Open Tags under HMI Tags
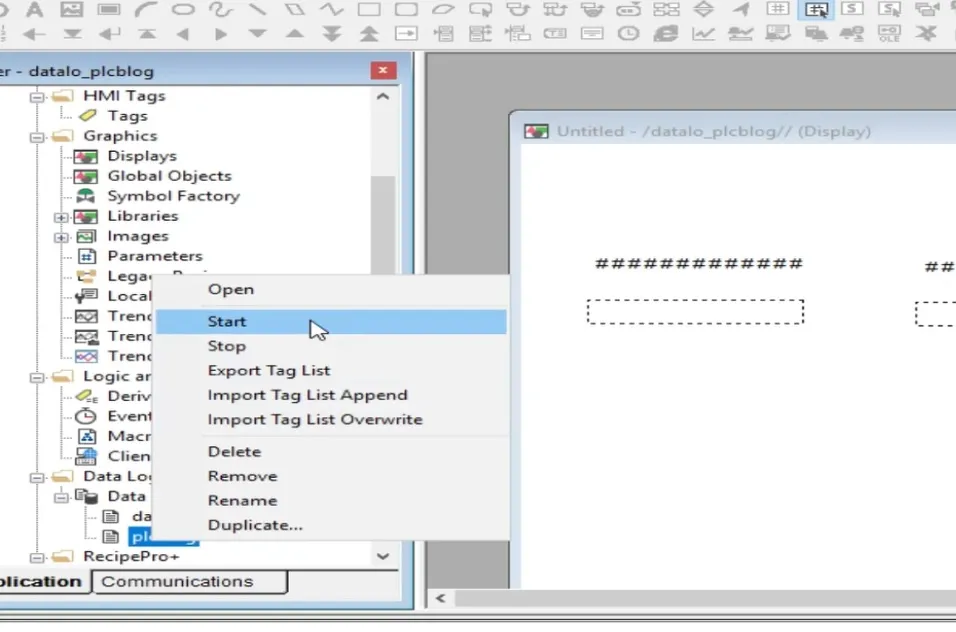Image resolution: width=956 pixels, height=632 pixels. (x=127, y=116)
